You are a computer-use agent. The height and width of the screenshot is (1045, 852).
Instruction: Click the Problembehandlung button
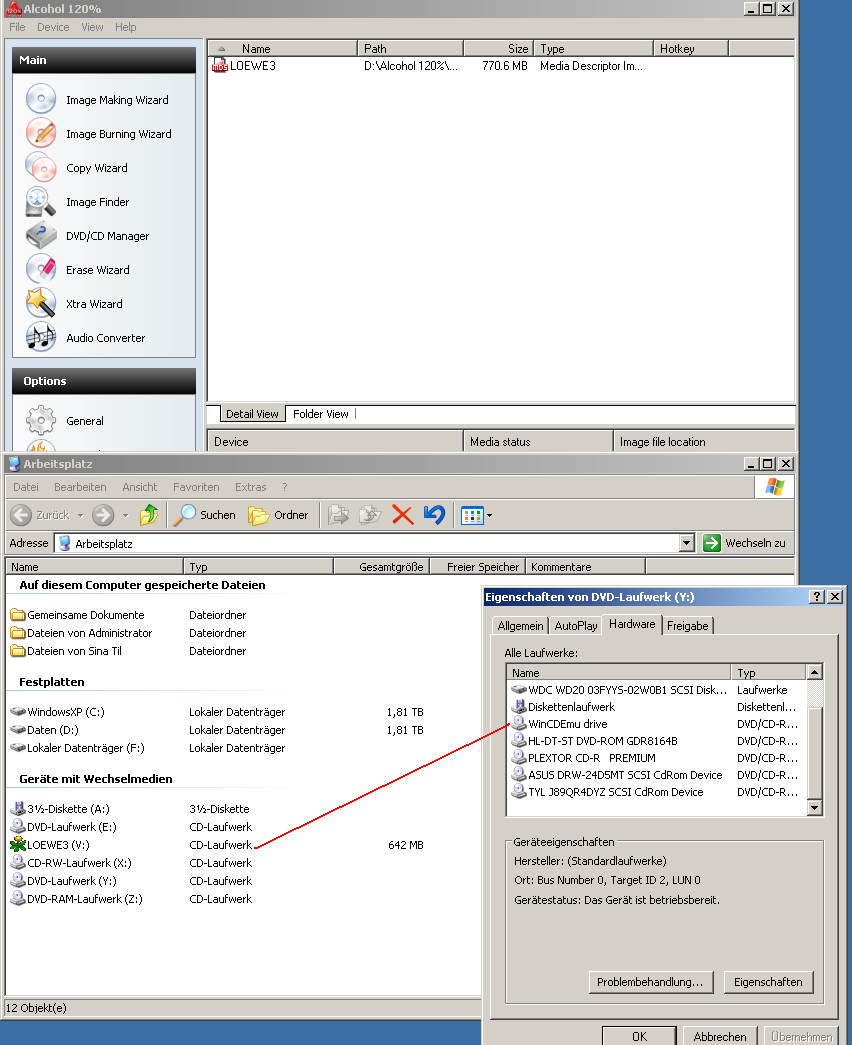(650, 982)
